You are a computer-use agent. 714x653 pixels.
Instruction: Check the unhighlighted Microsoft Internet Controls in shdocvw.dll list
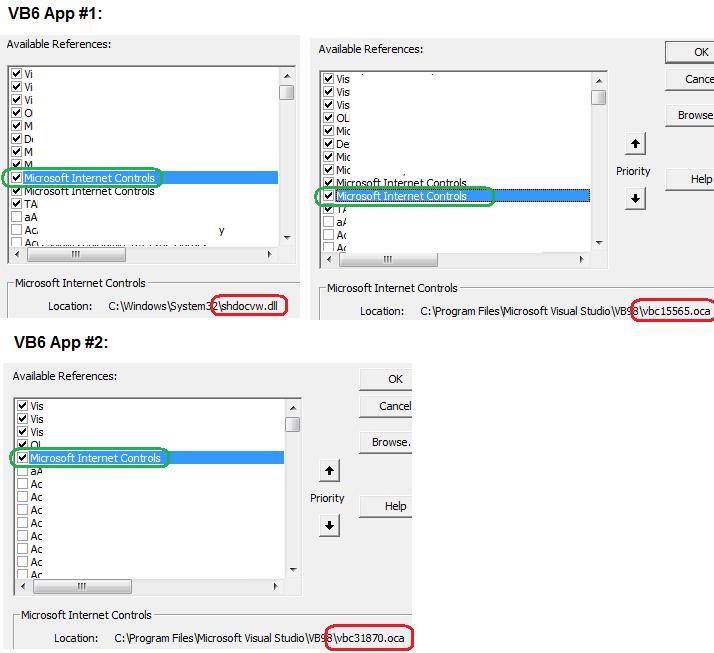(x=16, y=191)
